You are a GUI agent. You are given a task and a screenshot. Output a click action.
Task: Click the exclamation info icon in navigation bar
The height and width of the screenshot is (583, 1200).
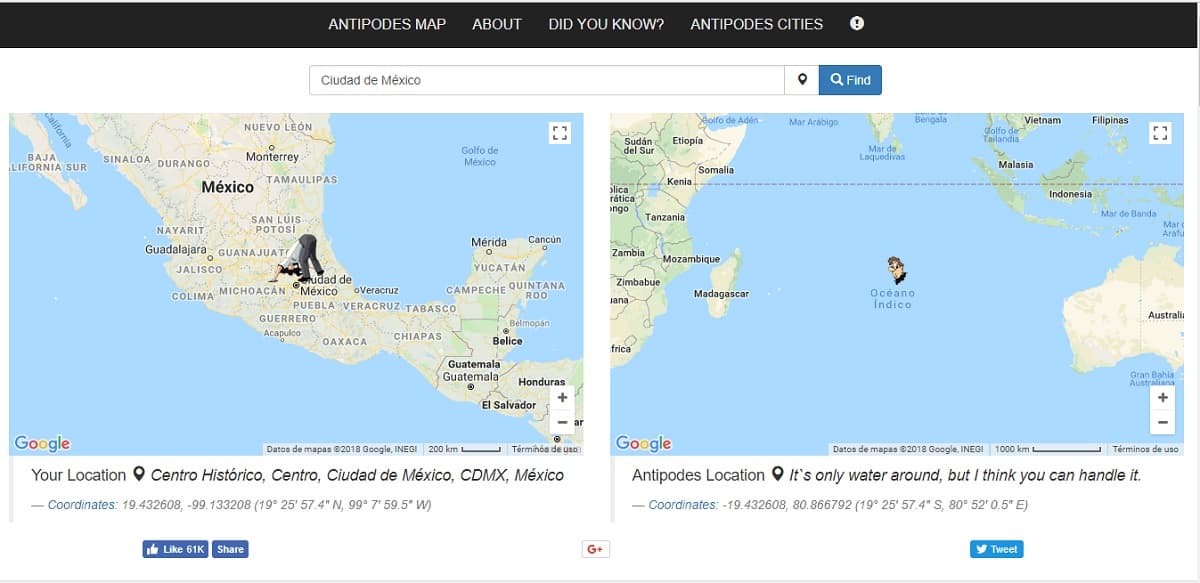[856, 23]
